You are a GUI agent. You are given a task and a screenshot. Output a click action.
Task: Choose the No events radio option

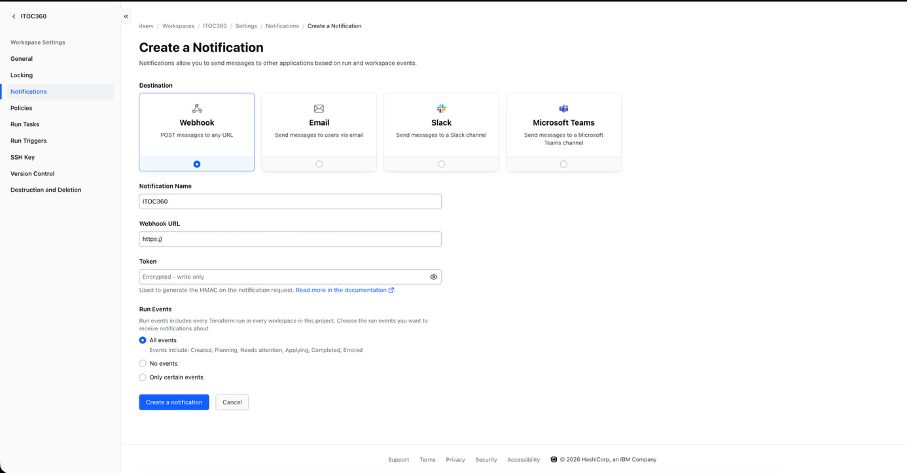pyautogui.click(x=143, y=364)
